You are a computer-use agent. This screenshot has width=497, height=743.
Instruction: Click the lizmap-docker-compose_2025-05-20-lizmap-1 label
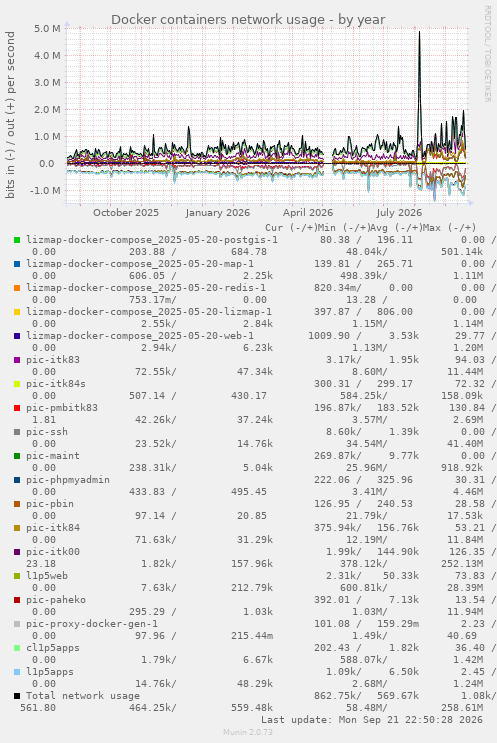149,312
